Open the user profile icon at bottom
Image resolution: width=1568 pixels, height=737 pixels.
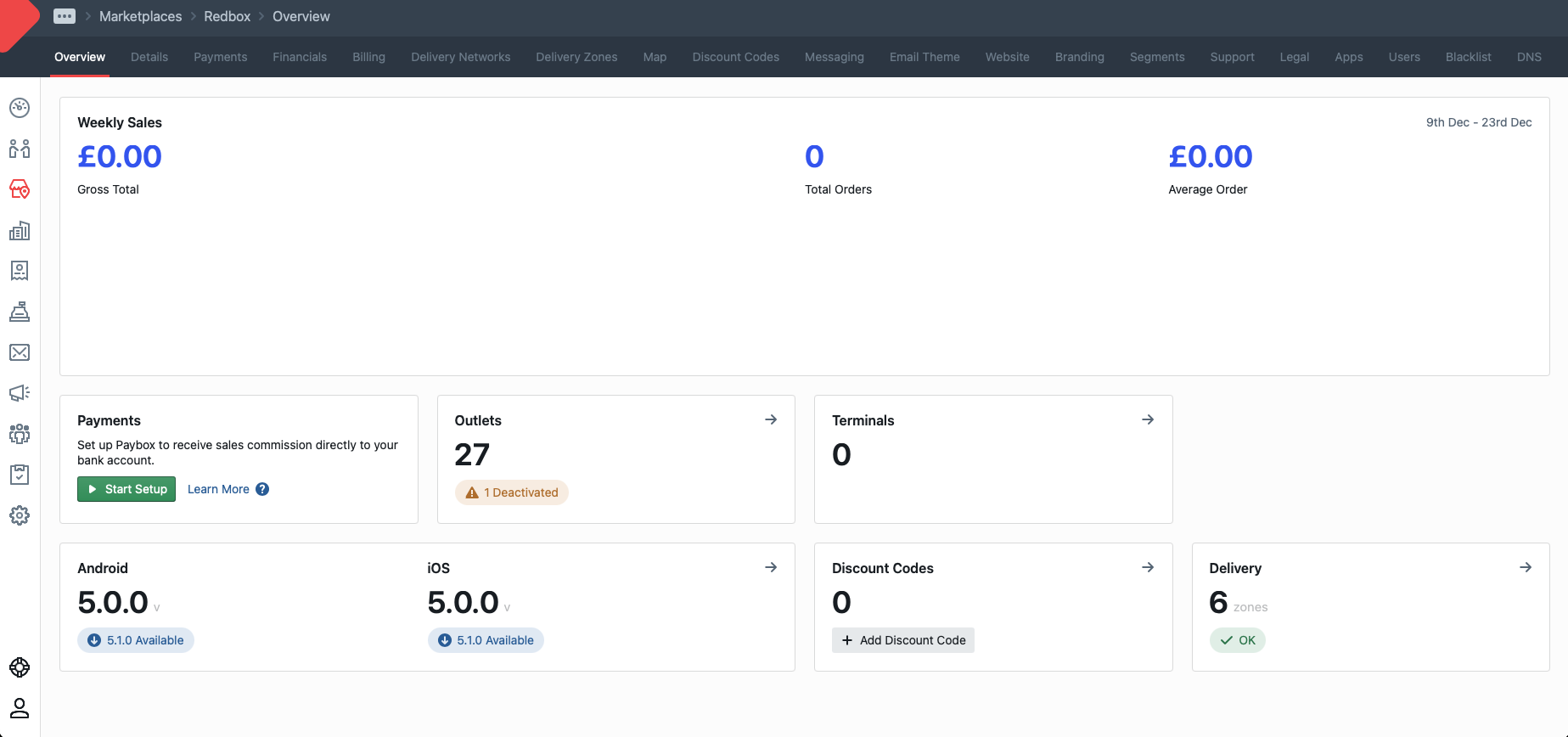tap(20, 708)
